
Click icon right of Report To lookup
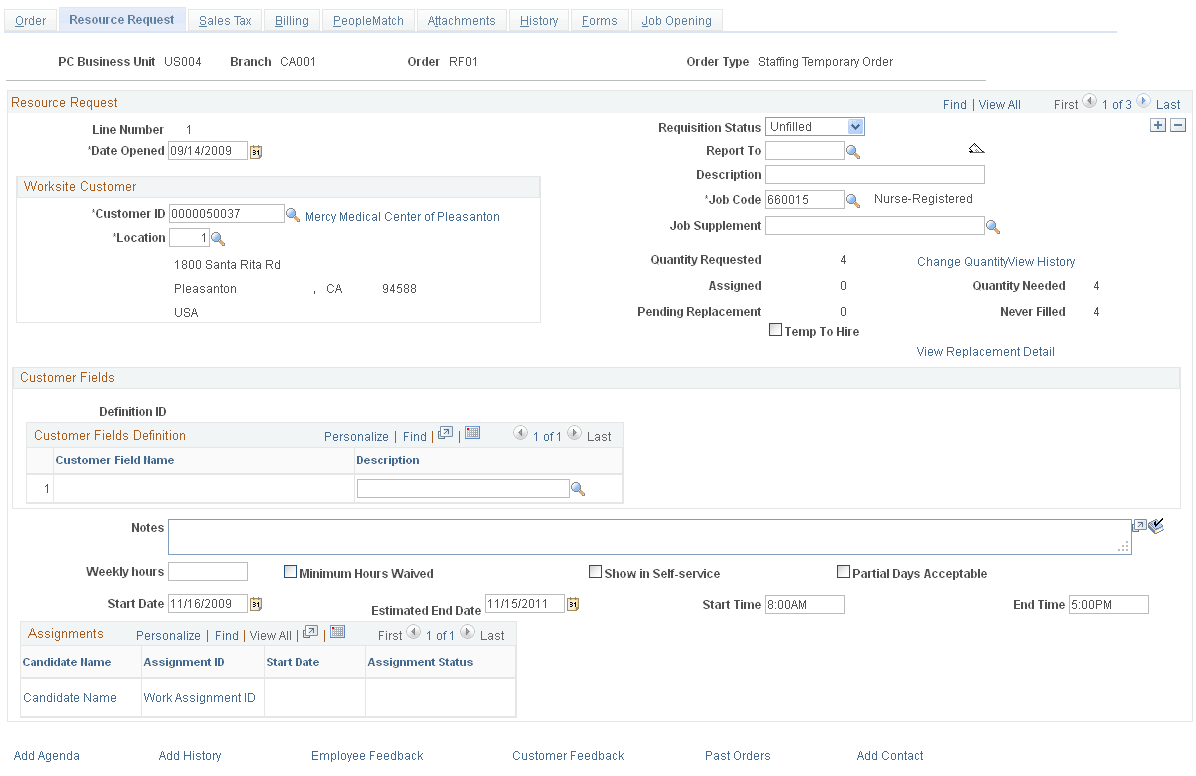[976, 149]
